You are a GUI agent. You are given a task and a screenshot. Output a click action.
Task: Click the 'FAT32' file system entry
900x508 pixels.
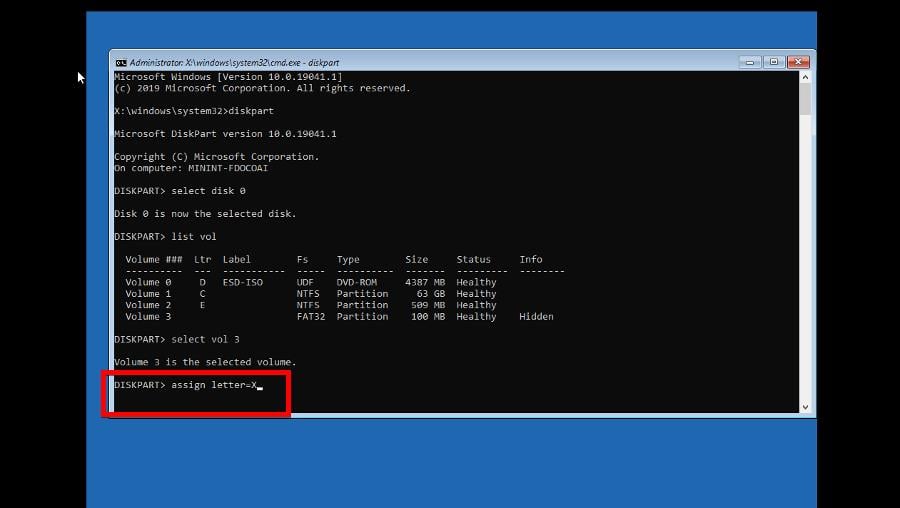pos(311,317)
